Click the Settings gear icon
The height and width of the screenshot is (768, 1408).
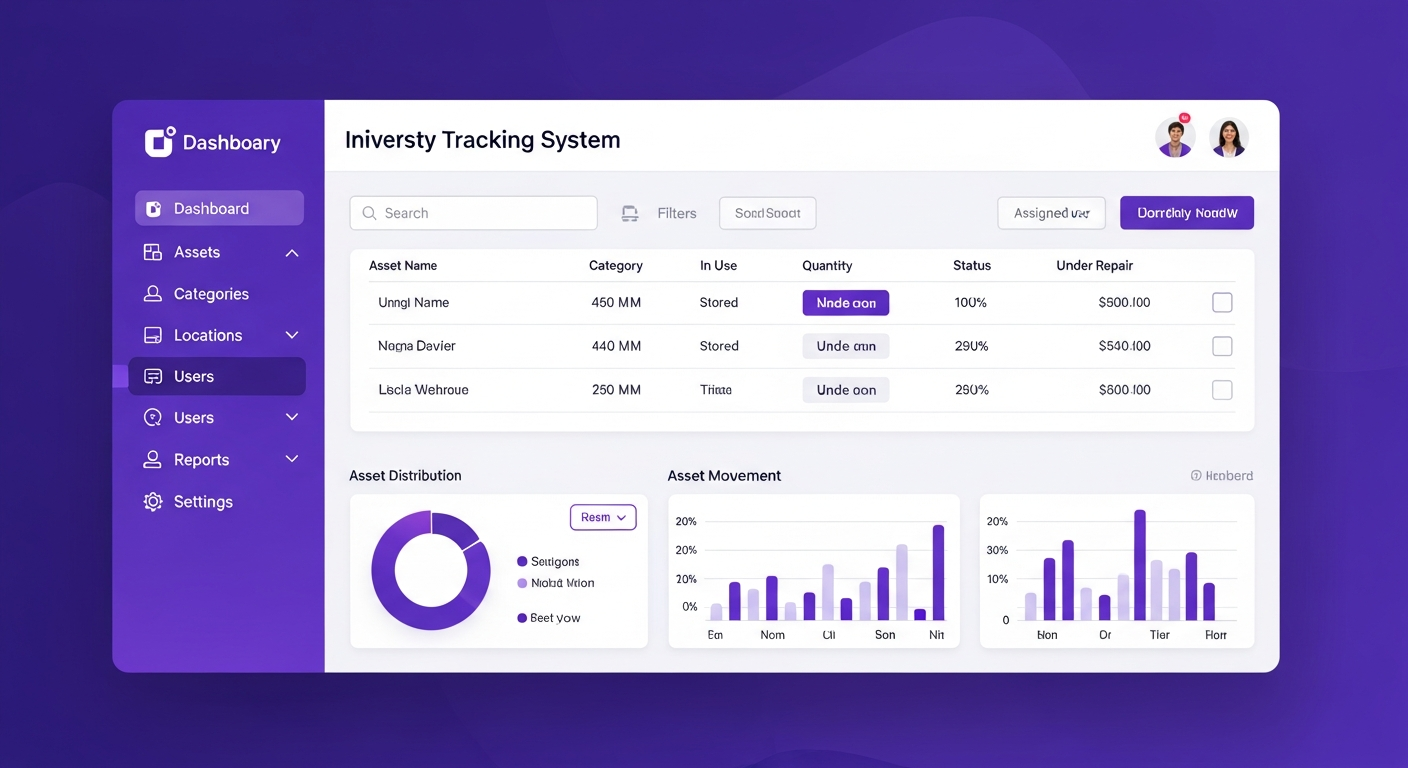tap(153, 502)
